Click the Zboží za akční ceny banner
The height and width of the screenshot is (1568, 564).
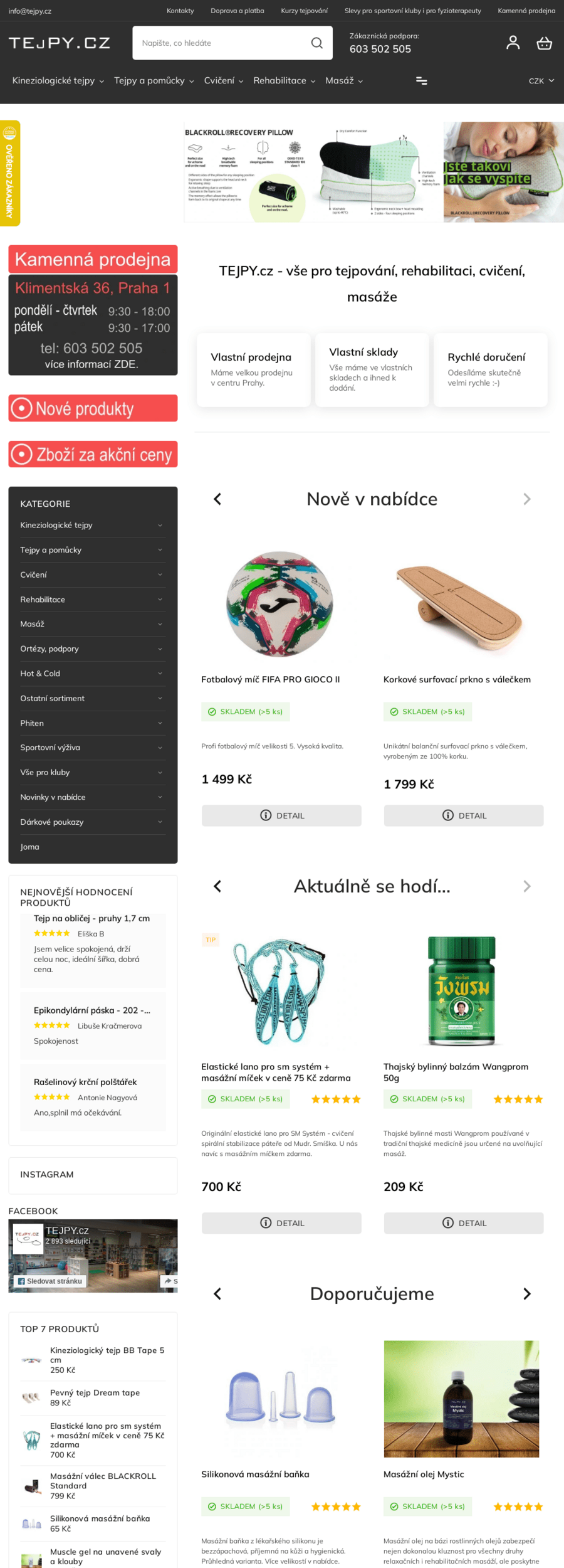pyautogui.click(x=93, y=454)
